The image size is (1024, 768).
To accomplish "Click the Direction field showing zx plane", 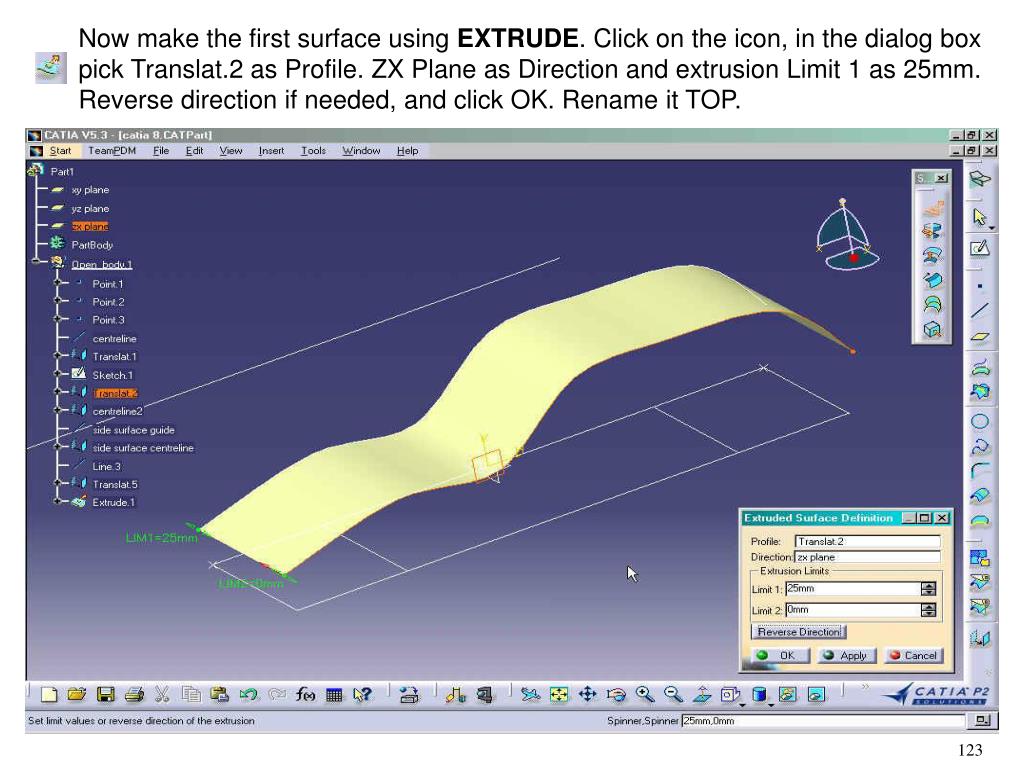I will click(x=867, y=557).
